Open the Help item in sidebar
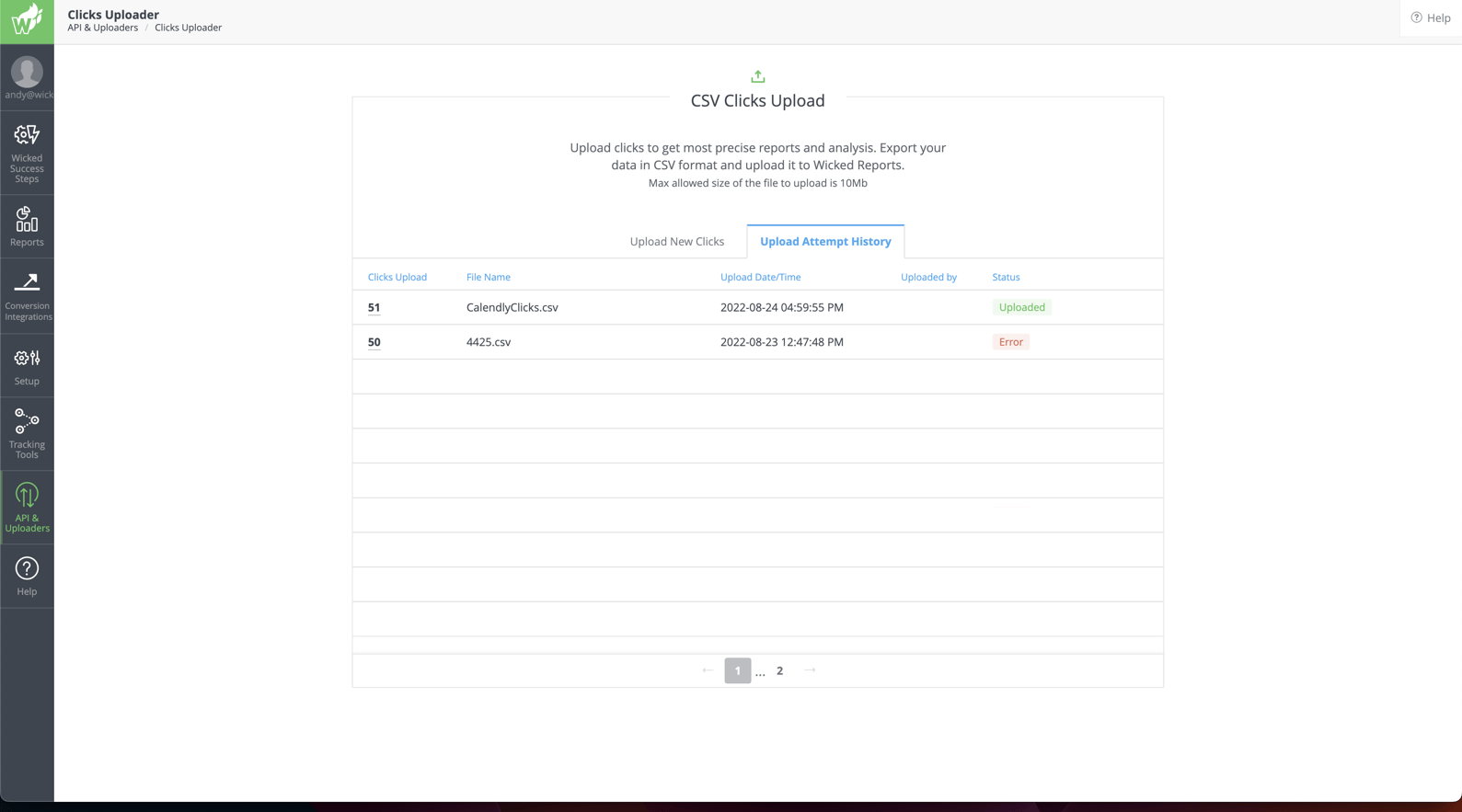 point(27,577)
